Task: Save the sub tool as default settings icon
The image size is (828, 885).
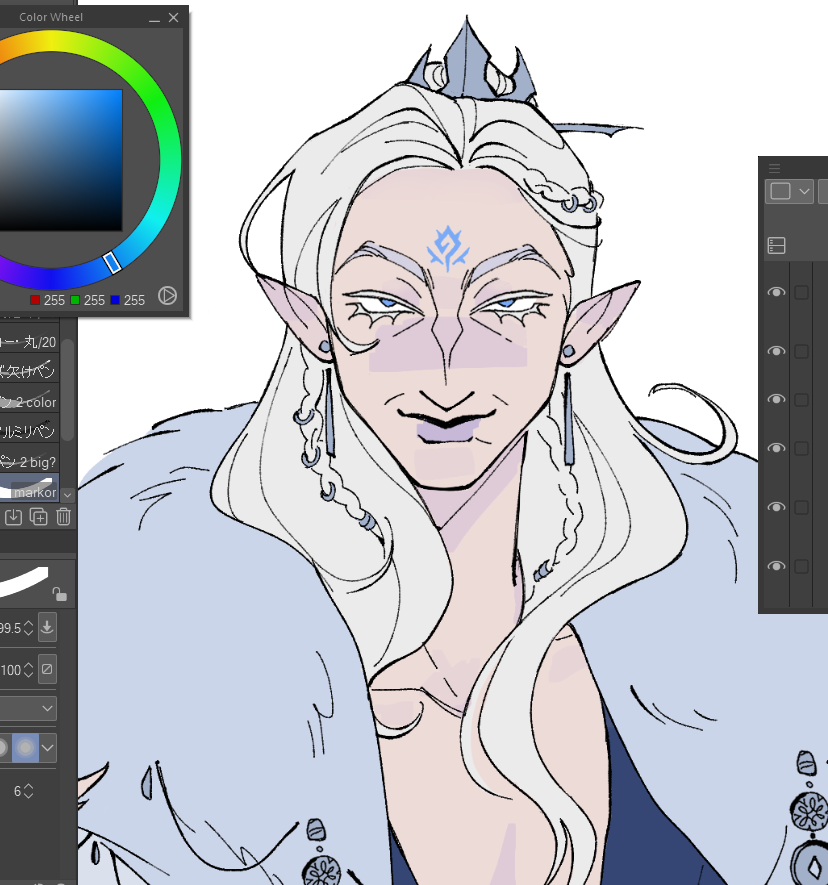Action: click(13, 516)
